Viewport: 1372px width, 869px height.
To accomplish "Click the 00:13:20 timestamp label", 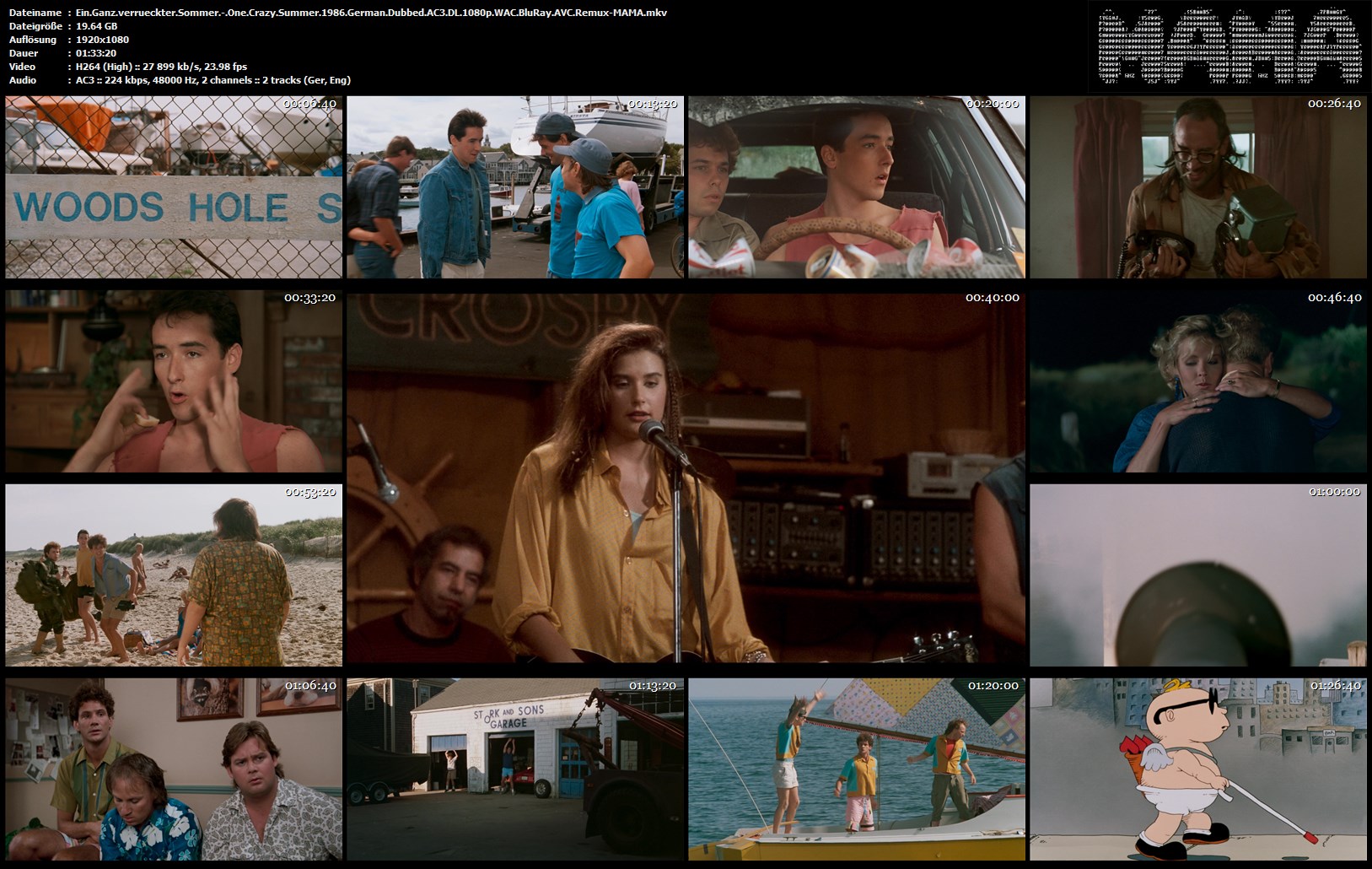I will click(652, 104).
